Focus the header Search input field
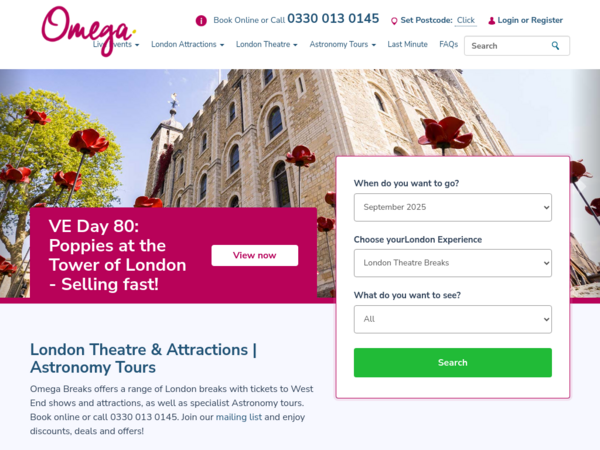Screen dimensions: 600x450 click(x=507, y=46)
